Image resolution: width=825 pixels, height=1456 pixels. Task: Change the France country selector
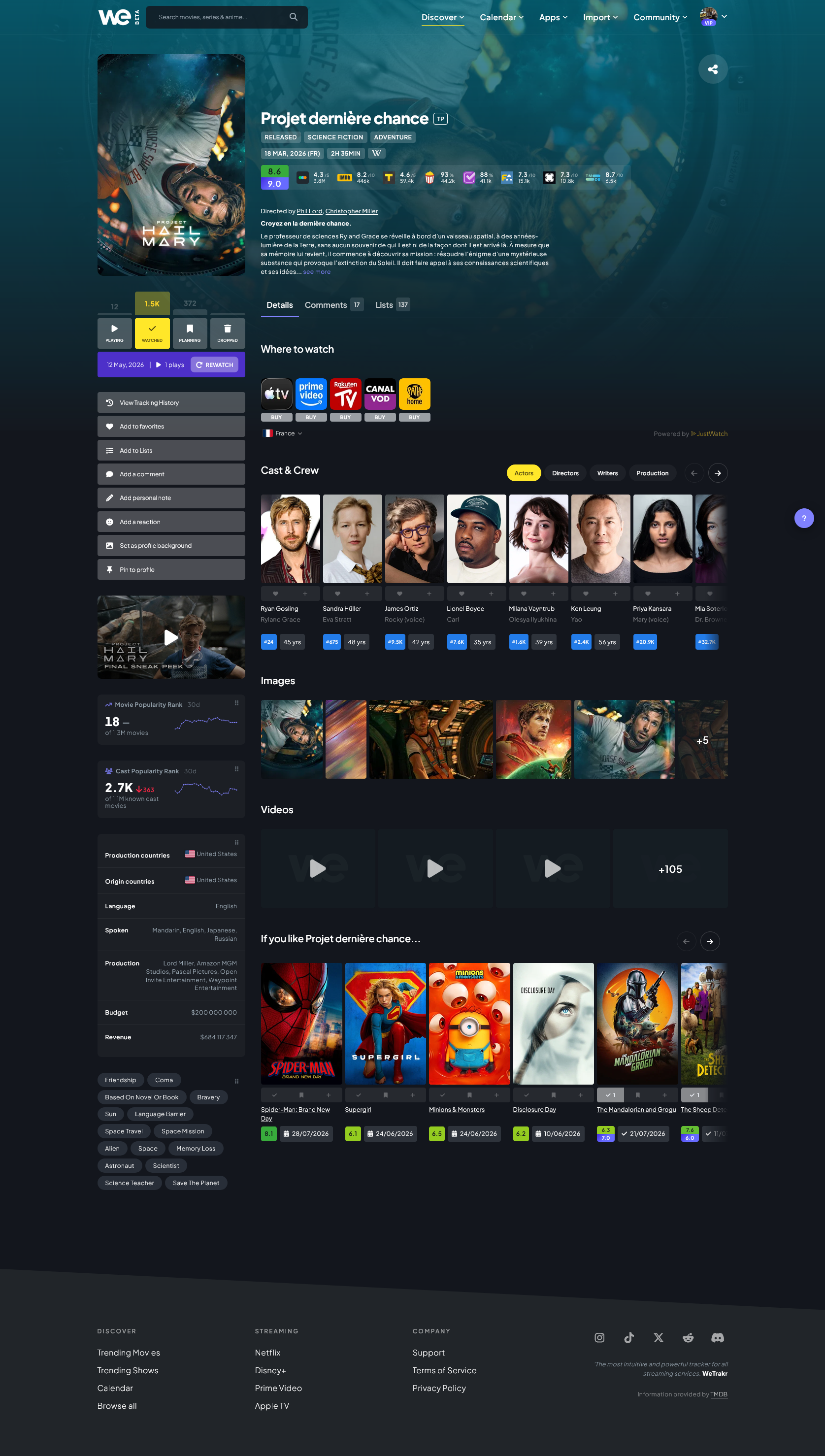click(x=283, y=433)
